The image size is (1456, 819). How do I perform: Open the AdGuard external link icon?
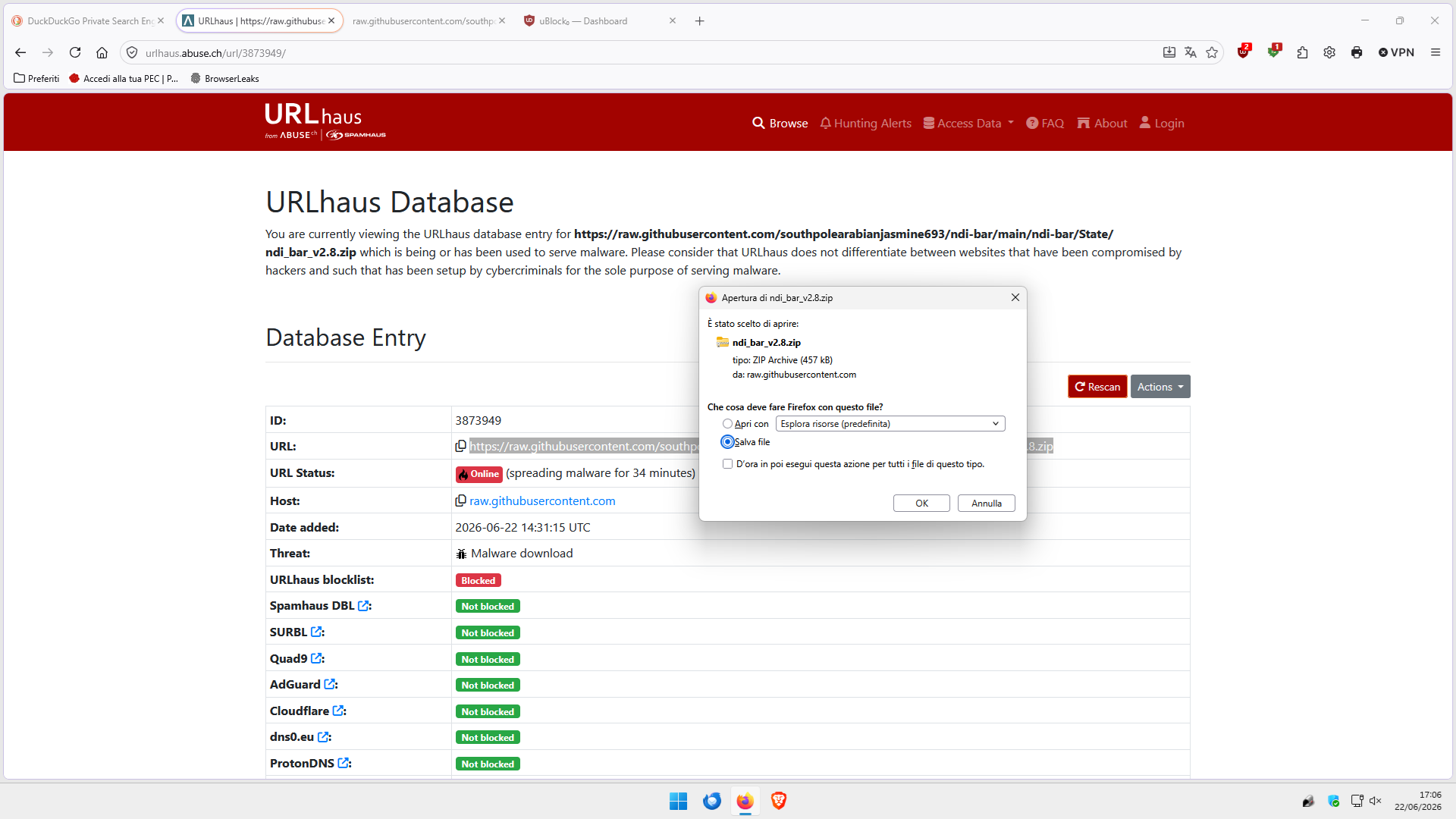coord(330,685)
